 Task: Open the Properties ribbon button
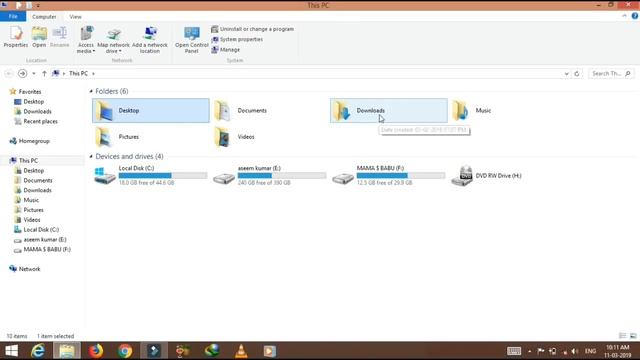pos(16,37)
